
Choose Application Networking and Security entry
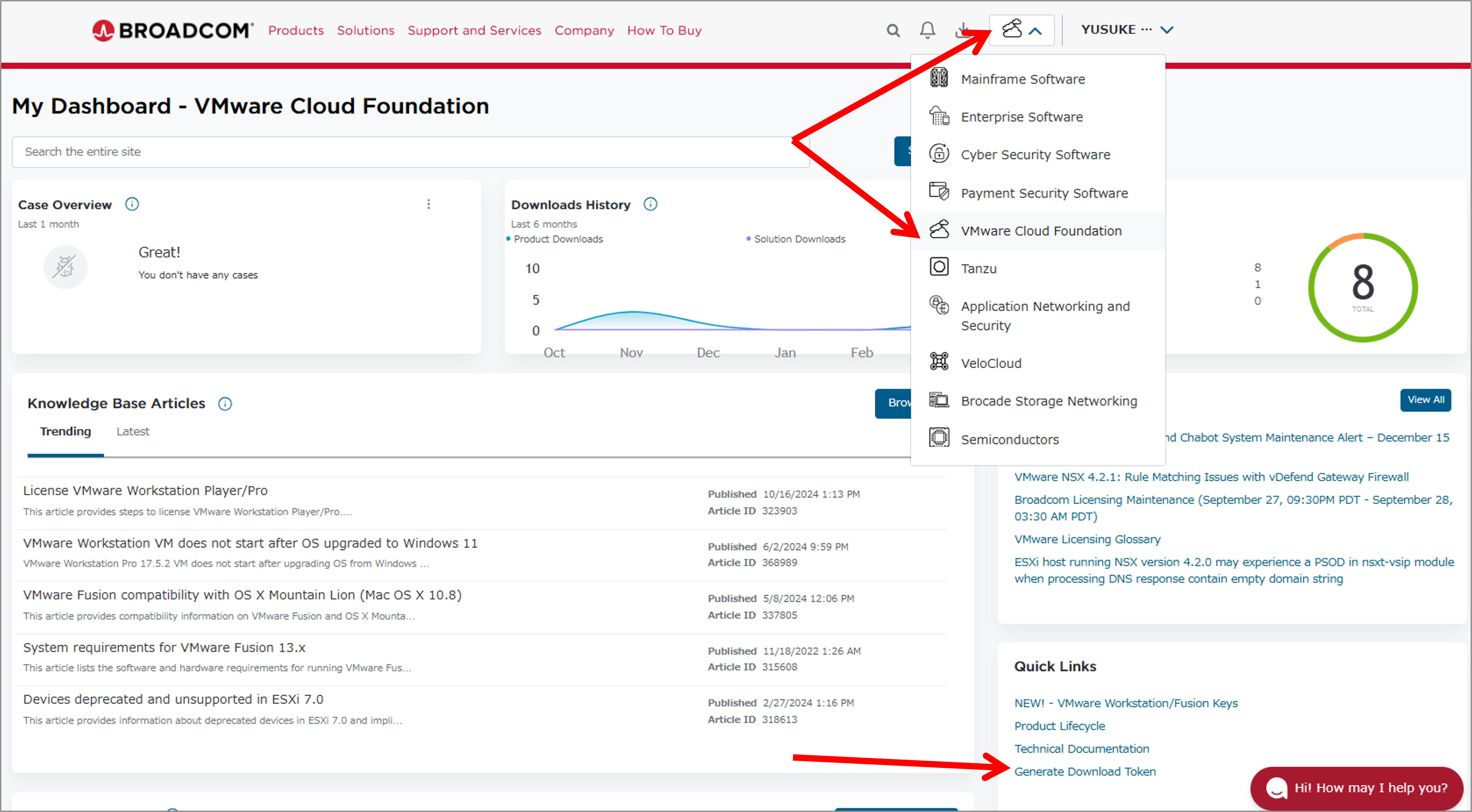[1038, 316]
